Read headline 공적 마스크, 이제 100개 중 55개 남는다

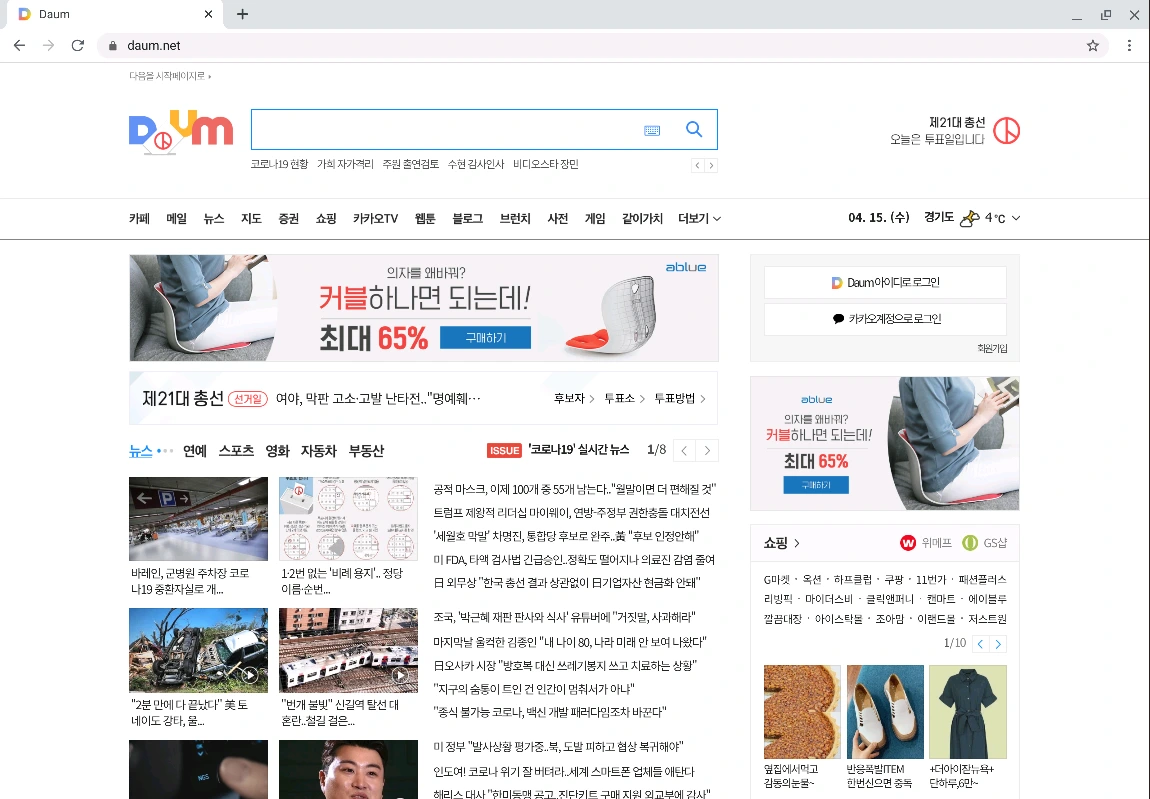pyautogui.click(x=575, y=489)
